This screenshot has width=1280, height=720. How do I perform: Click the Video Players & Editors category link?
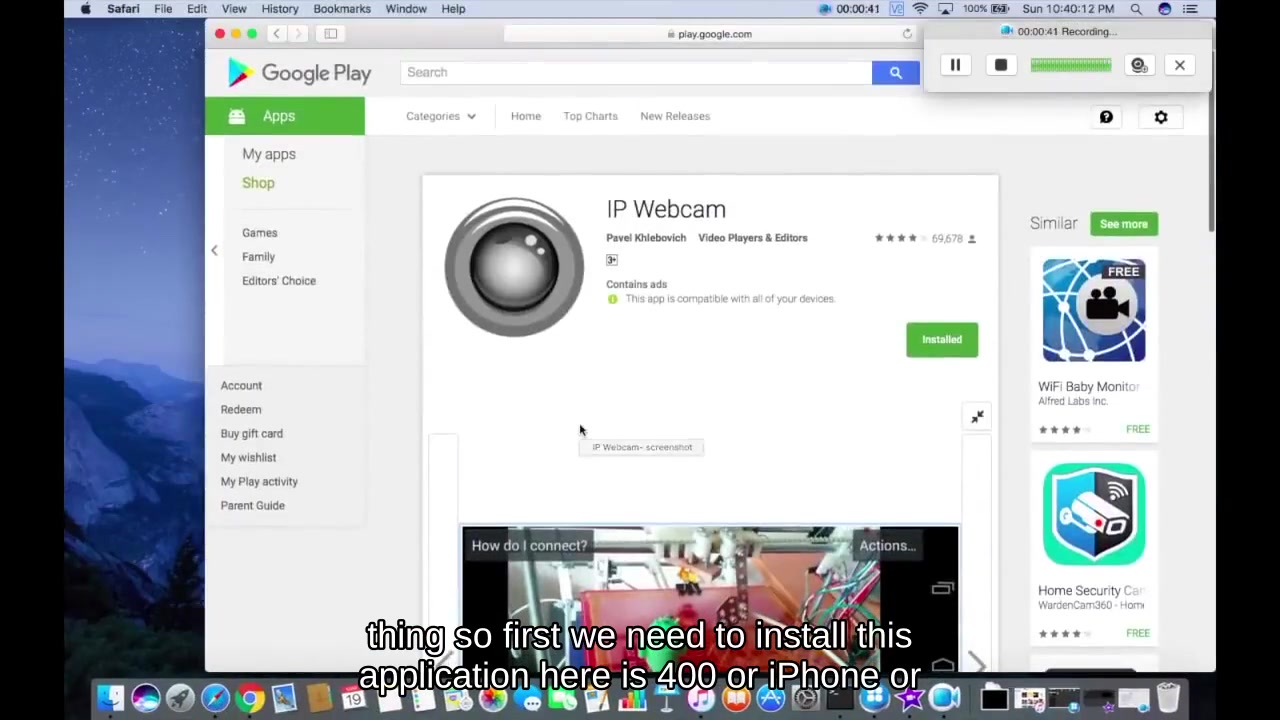753,238
